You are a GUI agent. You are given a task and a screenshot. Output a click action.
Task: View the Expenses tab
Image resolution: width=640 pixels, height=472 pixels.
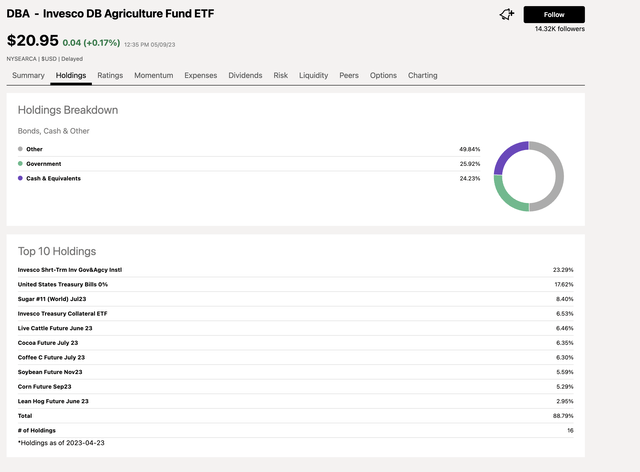[x=200, y=76]
